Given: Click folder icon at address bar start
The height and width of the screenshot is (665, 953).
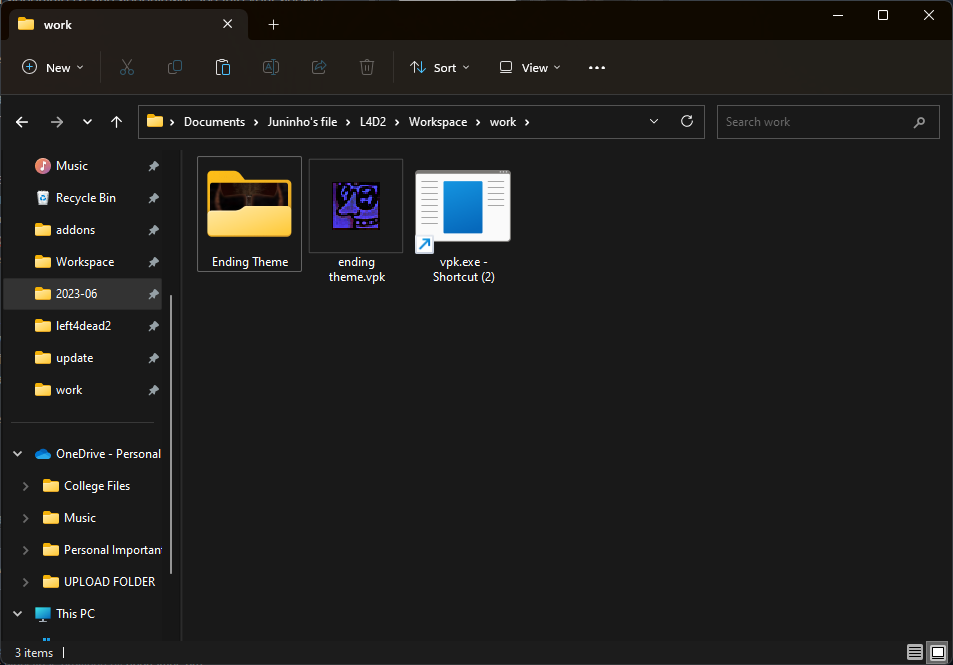Looking at the screenshot, I should [x=155, y=122].
